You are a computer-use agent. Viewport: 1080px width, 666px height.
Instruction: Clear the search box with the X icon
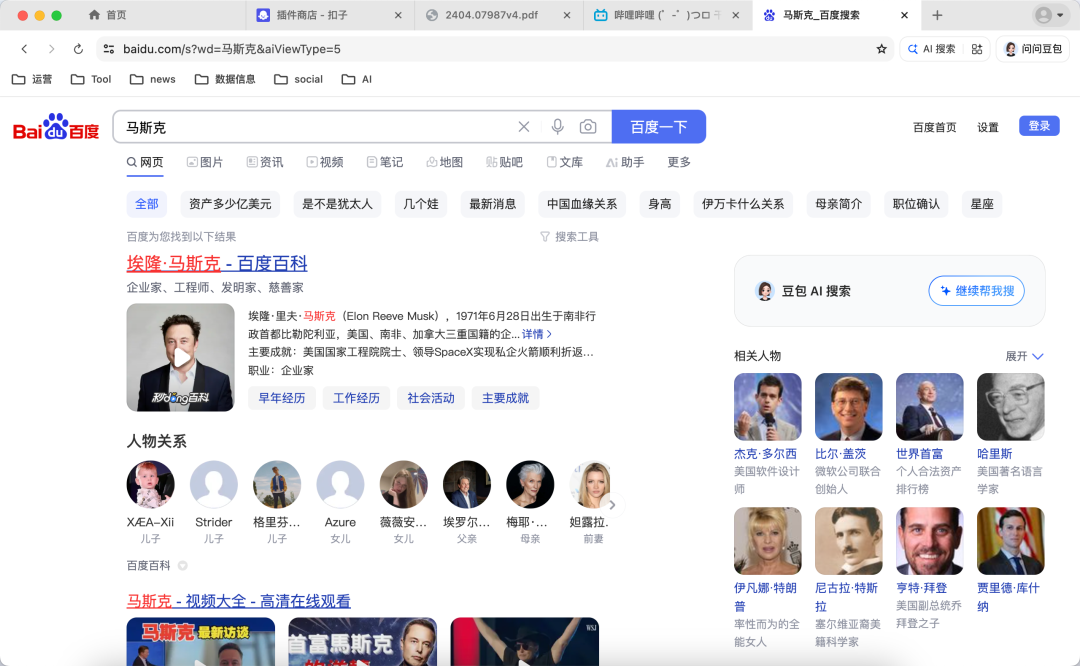[x=524, y=126]
